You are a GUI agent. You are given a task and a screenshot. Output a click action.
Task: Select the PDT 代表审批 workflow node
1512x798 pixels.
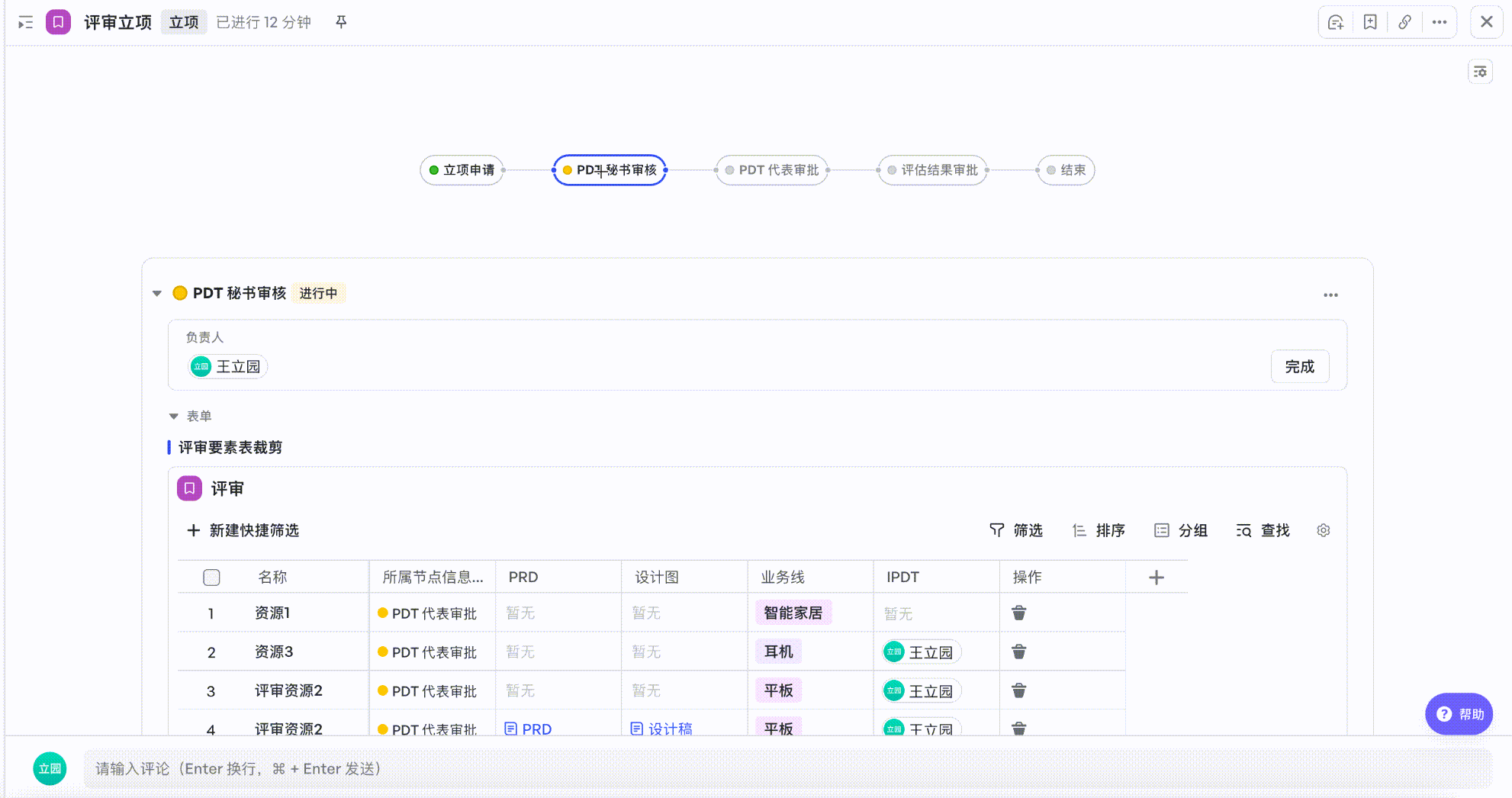771,170
